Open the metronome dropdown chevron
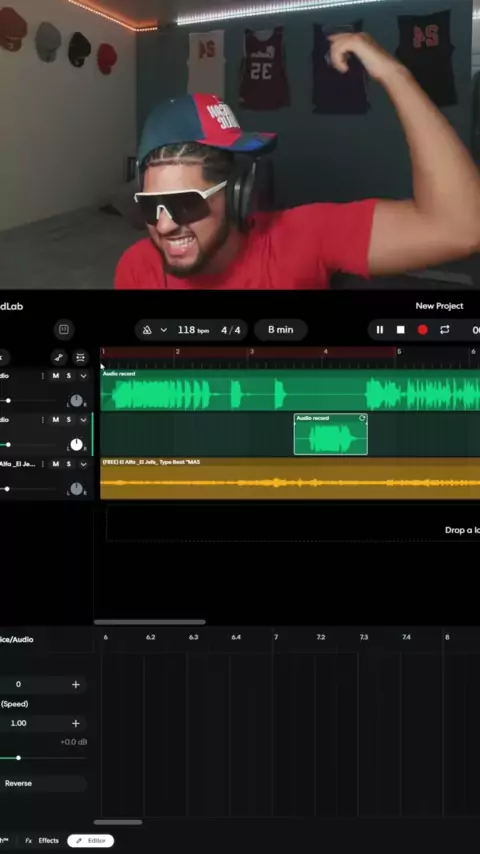This screenshot has width=480, height=854. pos(163,330)
